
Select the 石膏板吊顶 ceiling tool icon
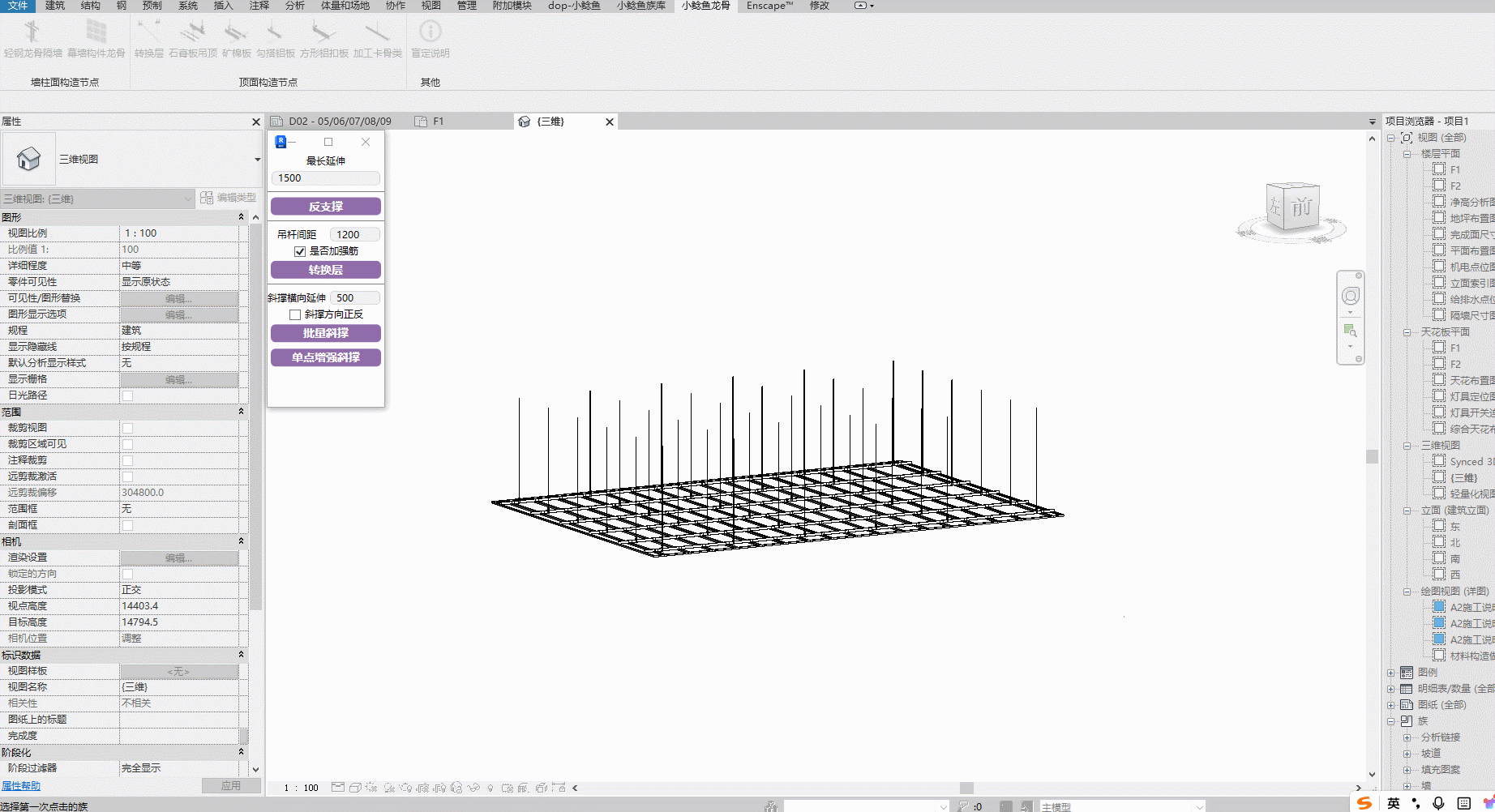tap(193, 32)
